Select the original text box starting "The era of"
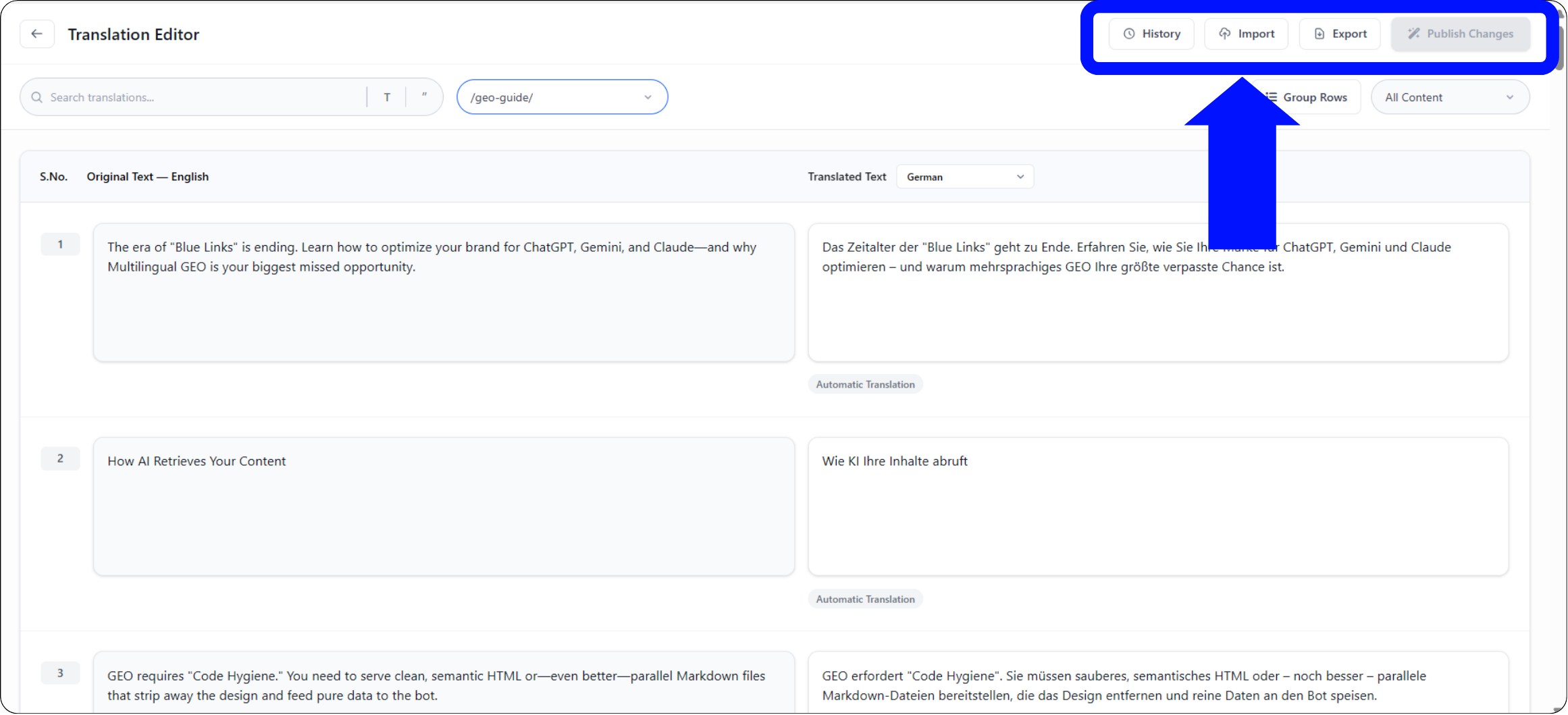The height and width of the screenshot is (715, 1568). (444, 292)
